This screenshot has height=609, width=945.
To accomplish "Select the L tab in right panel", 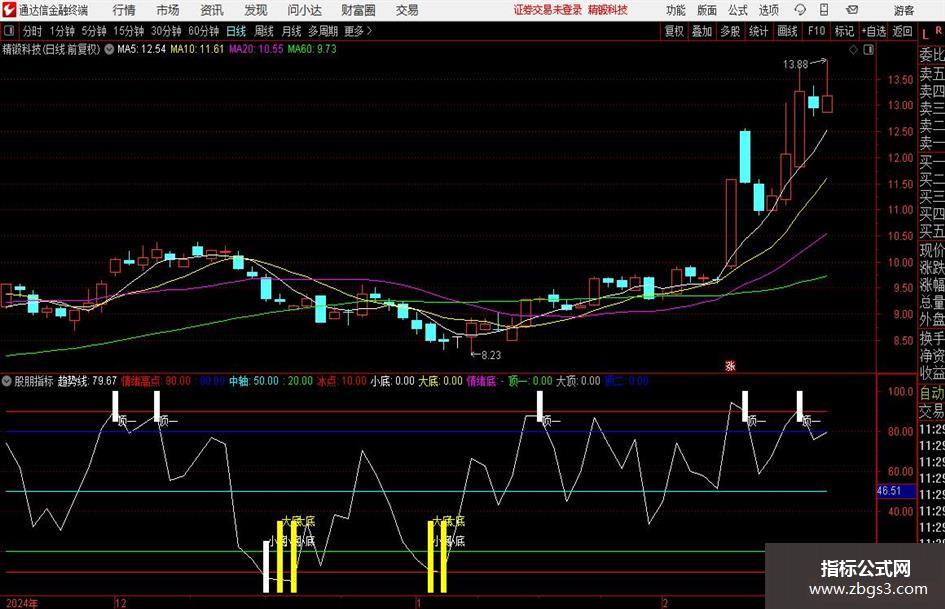I will click(x=925, y=34).
